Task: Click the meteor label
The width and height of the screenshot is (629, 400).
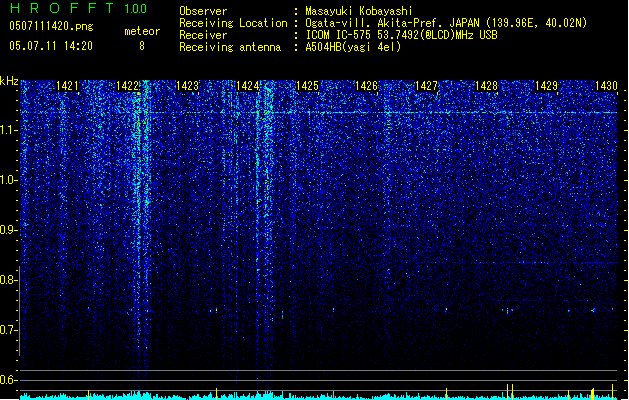Action: pos(142,31)
